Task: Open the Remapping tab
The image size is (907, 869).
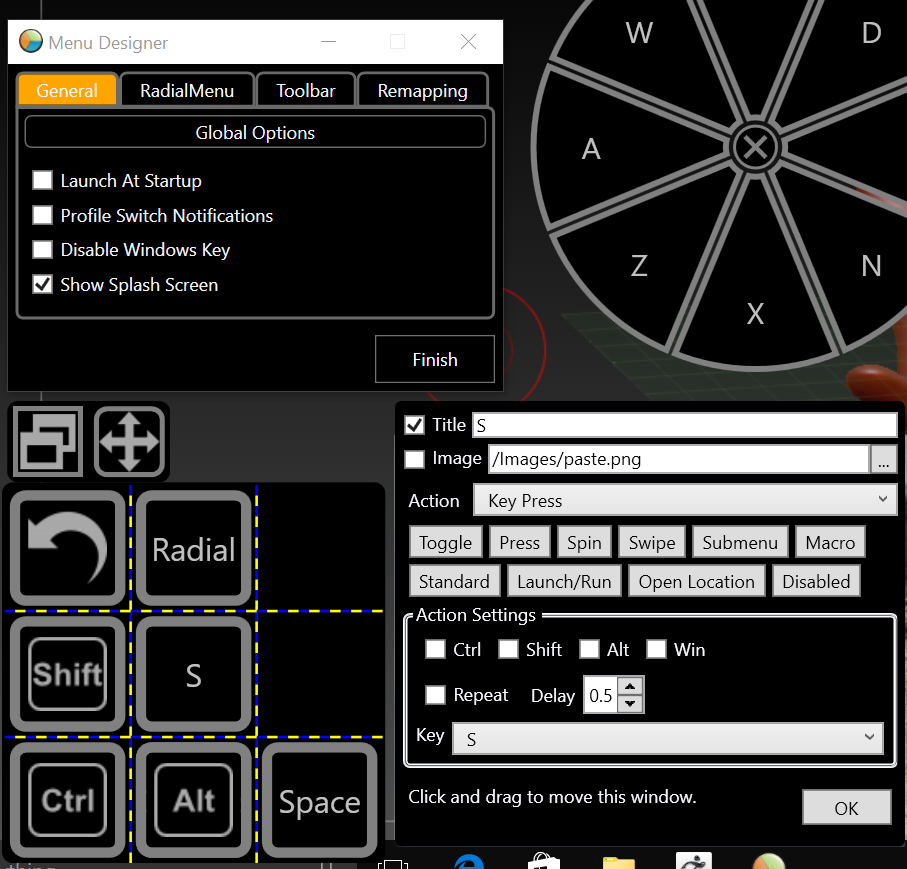Action: (422, 90)
